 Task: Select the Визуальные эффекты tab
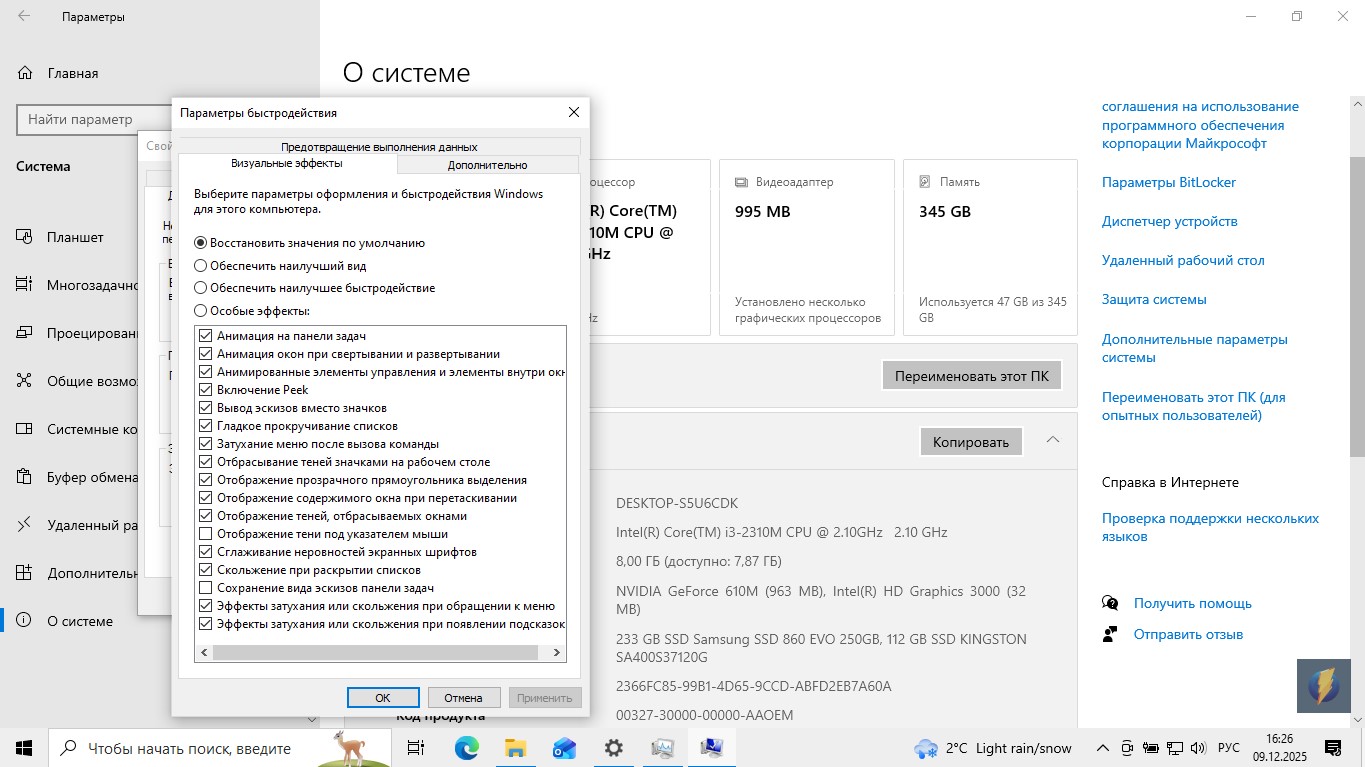(x=287, y=163)
